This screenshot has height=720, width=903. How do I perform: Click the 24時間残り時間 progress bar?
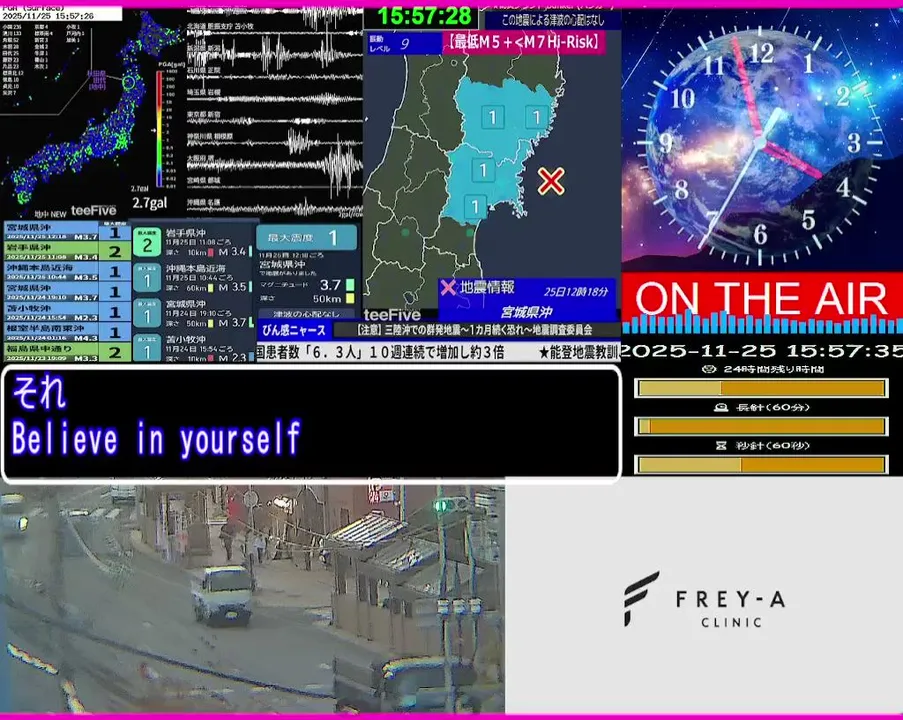pos(761,388)
